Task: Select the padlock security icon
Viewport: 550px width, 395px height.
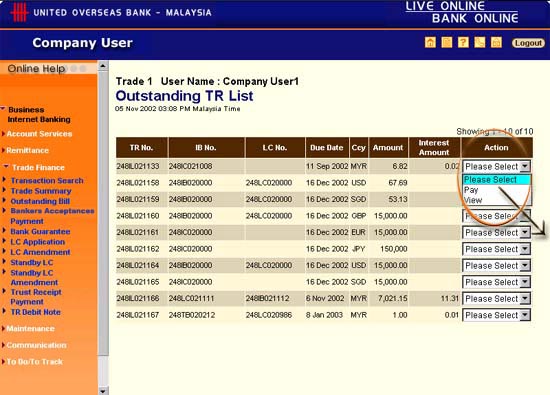Action: click(x=496, y=42)
